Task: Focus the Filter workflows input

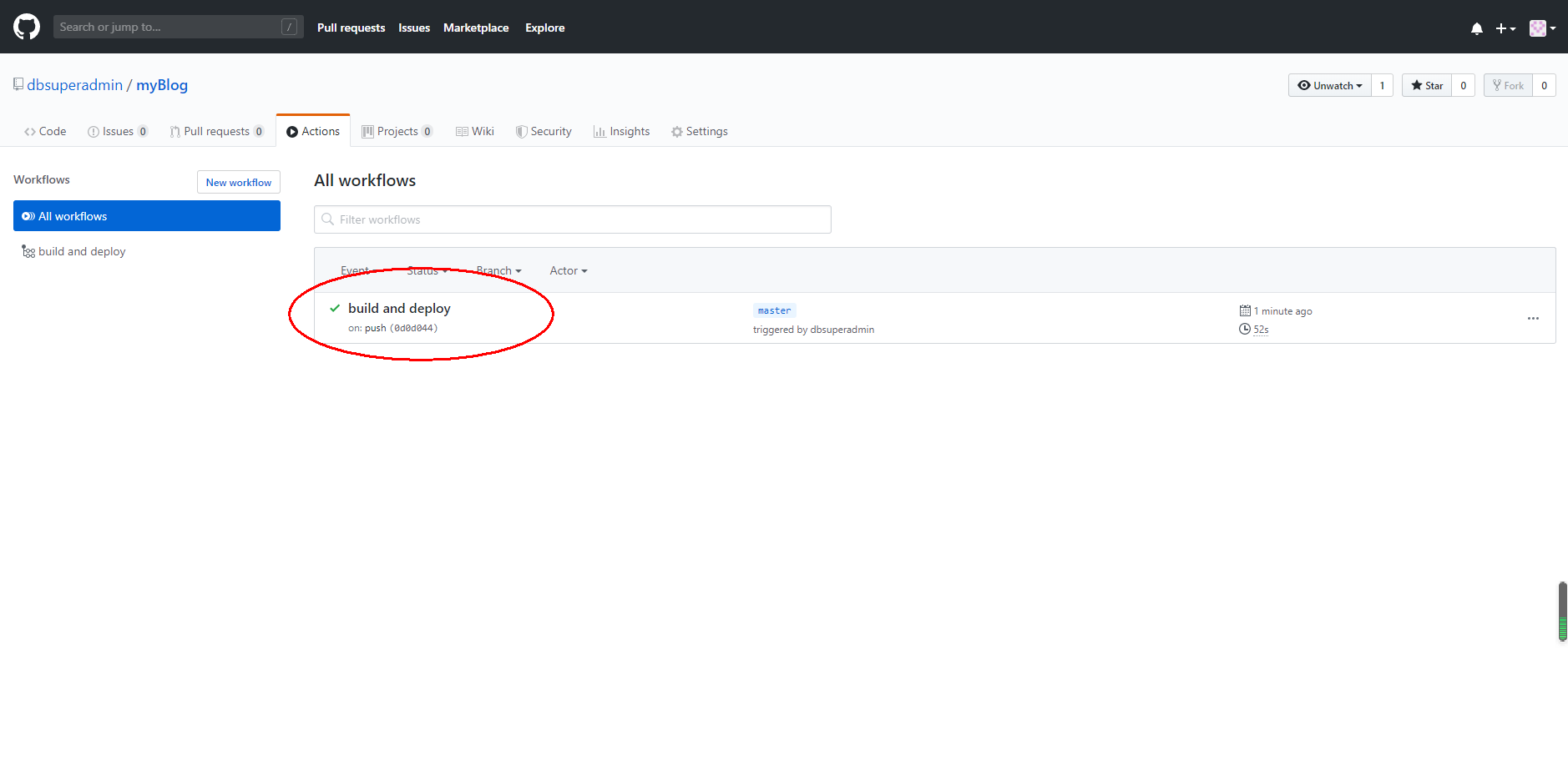Action: (573, 219)
